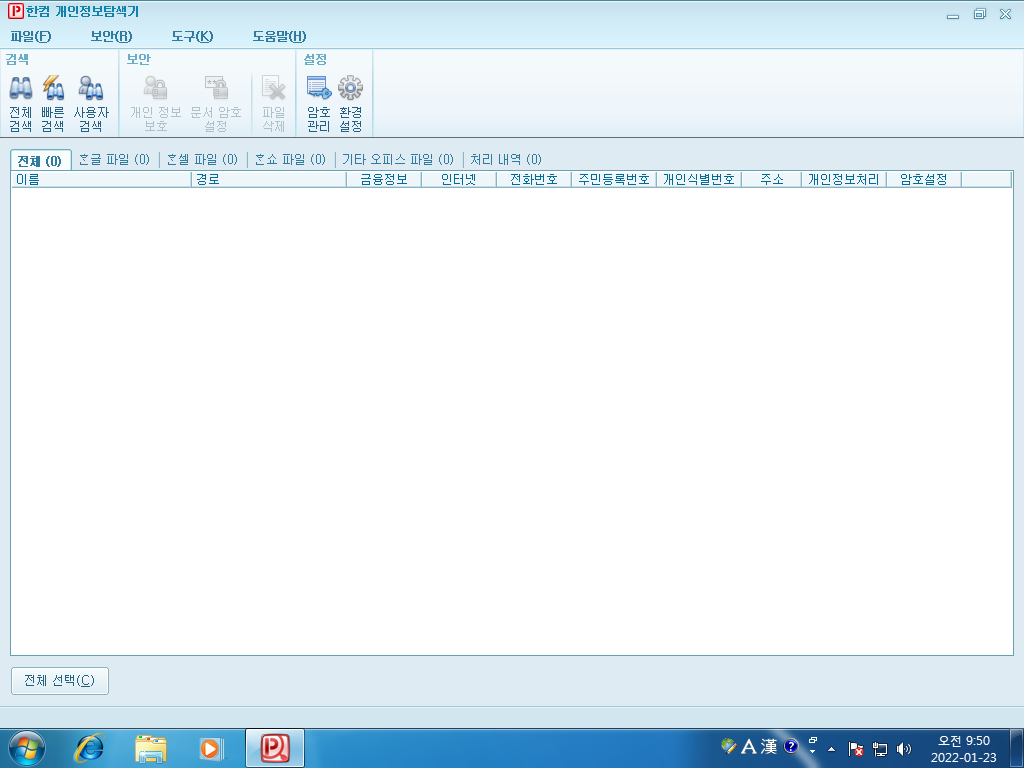Screen dimensions: 1024x768
Task: Open Action Center flag icon
Action: (856, 749)
